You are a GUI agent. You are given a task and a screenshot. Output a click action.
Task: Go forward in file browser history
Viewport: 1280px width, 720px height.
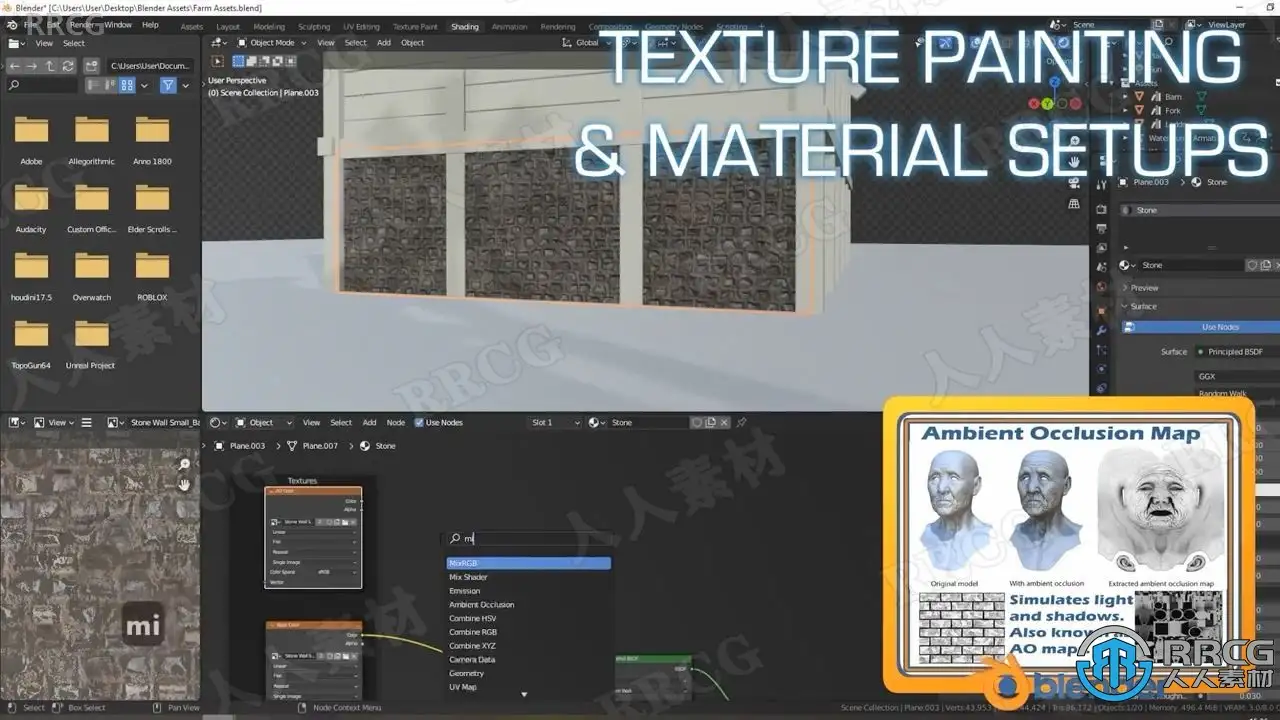[x=32, y=66]
